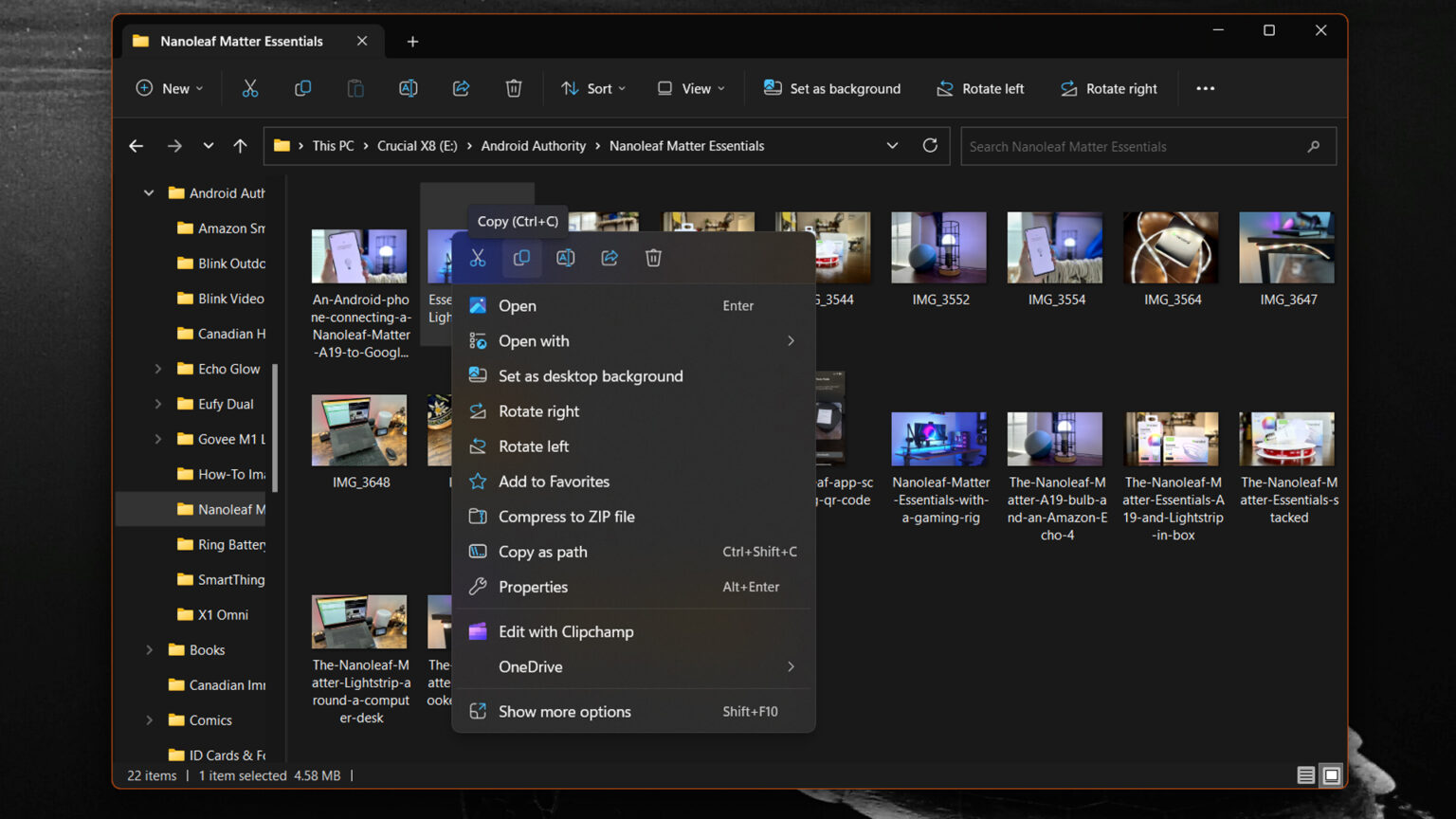Activate the Paste icon in the toolbar

355,88
